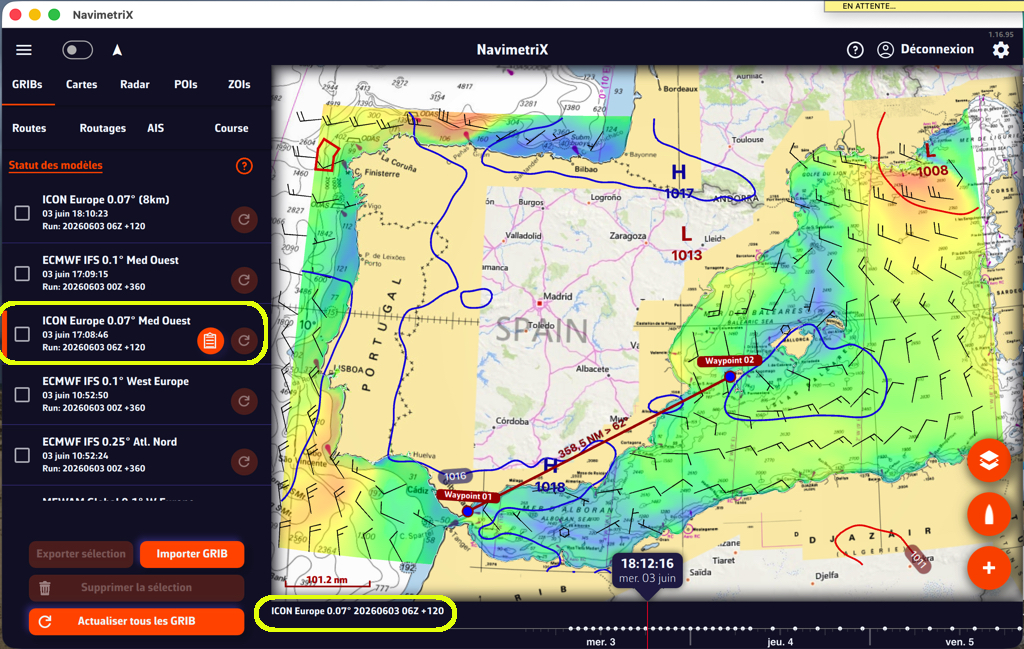Switch to the Cartes tab

(82, 84)
